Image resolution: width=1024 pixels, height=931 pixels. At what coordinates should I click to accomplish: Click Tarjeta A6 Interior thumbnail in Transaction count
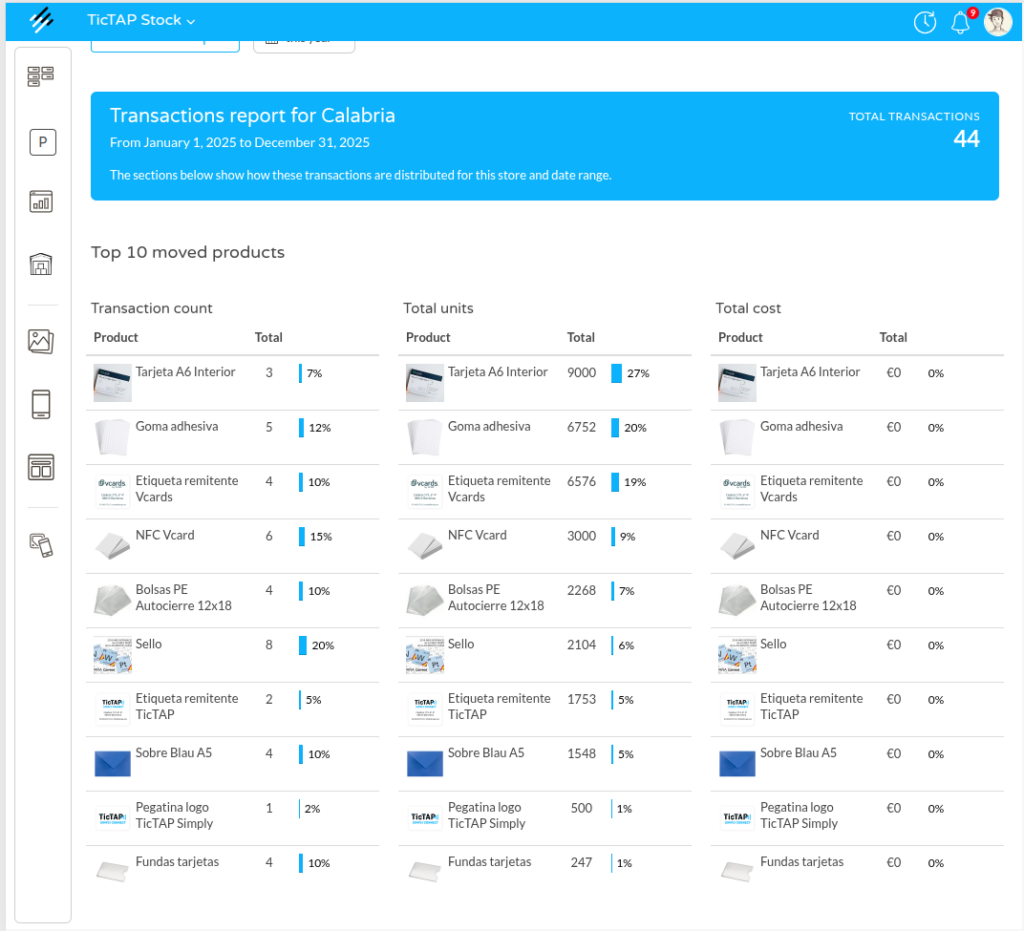[x=112, y=382]
